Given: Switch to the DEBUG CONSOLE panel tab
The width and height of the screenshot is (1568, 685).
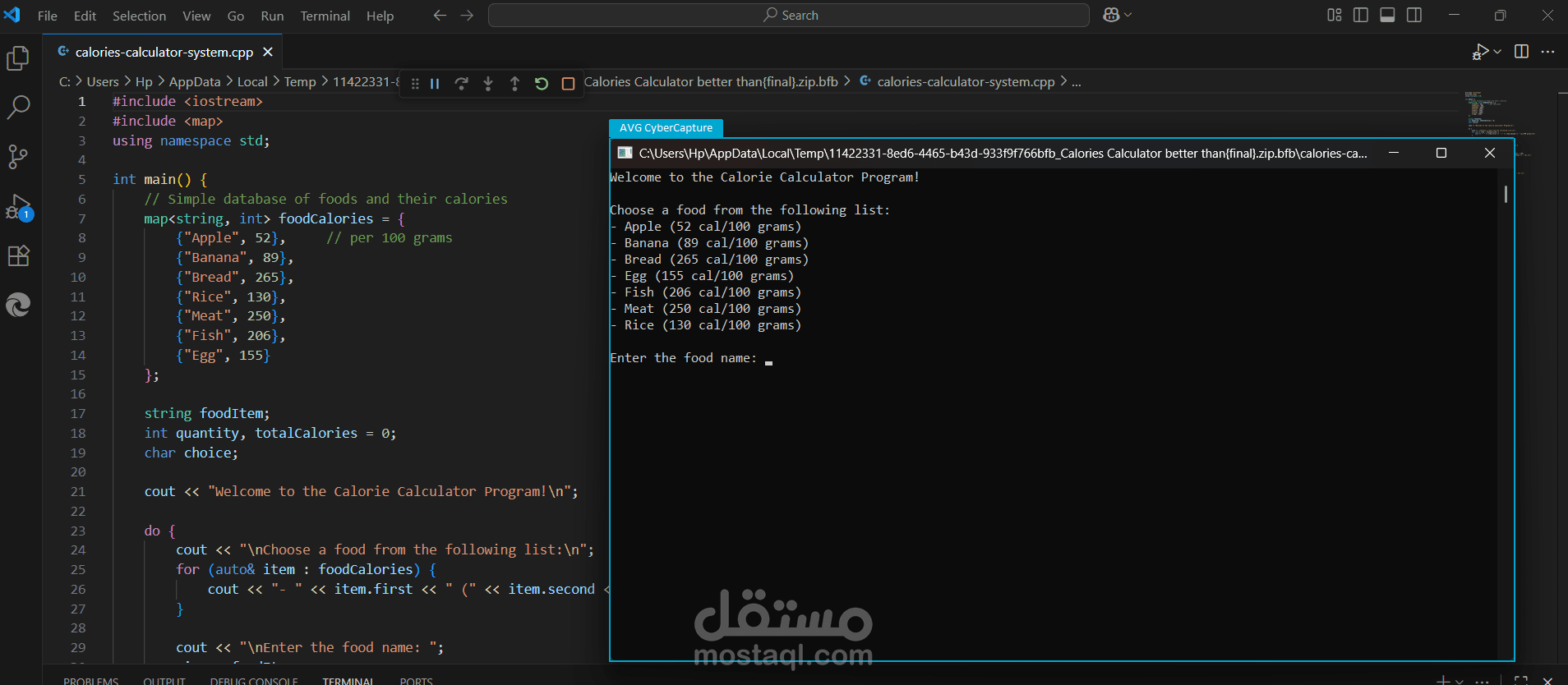Looking at the screenshot, I should point(254,681).
